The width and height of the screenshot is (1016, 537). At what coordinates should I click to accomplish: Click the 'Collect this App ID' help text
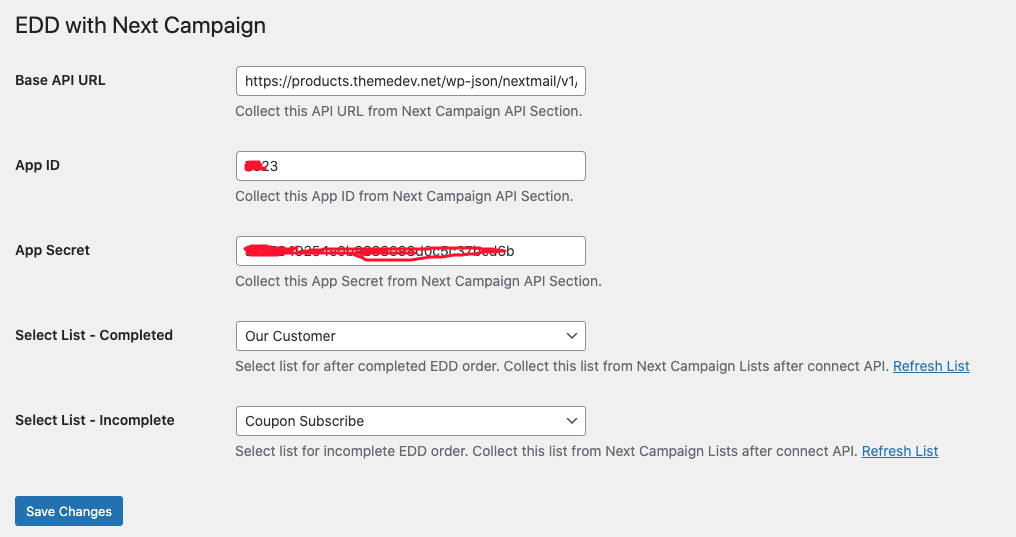point(404,196)
